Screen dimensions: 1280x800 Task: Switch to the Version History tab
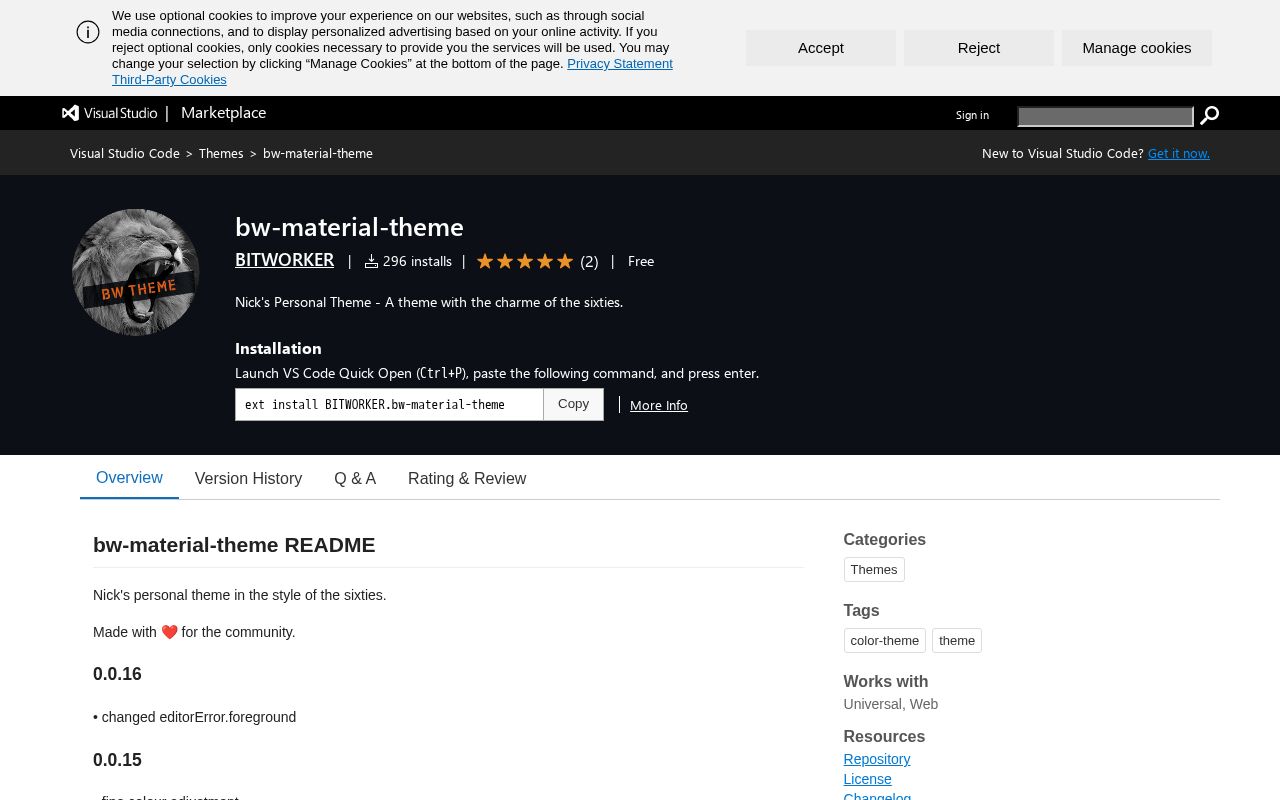(248, 479)
